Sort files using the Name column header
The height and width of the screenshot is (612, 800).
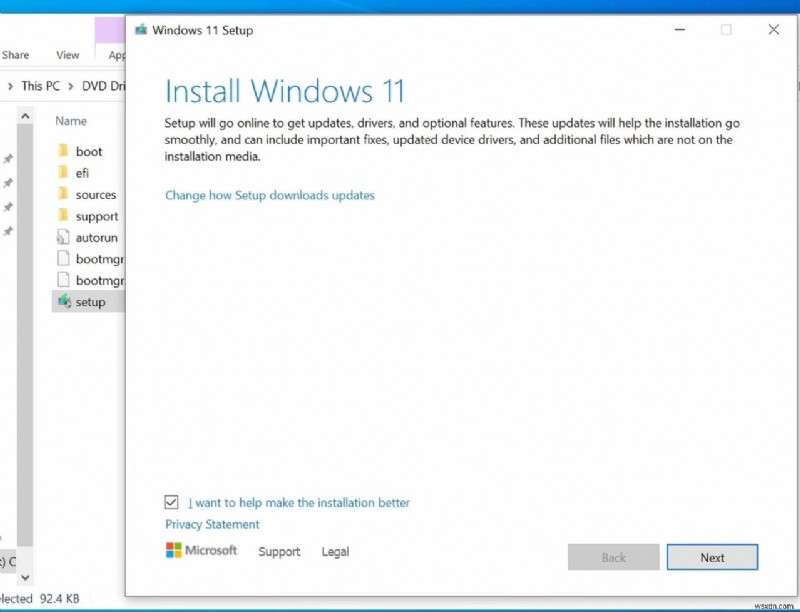pyautogui.click(x=70, y=120)
